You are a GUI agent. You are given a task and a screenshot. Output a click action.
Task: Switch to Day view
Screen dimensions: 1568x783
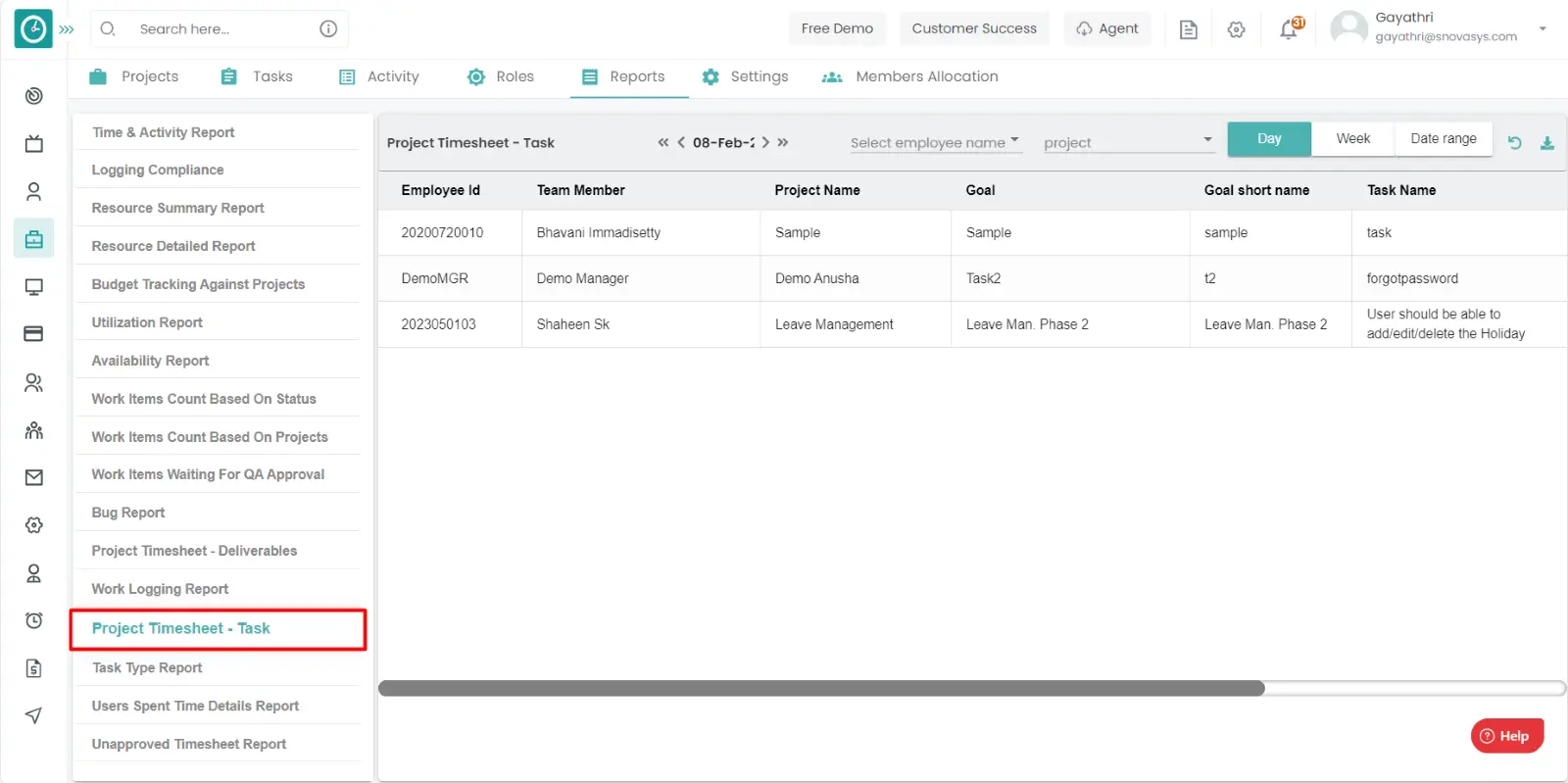click(1269, 139)
